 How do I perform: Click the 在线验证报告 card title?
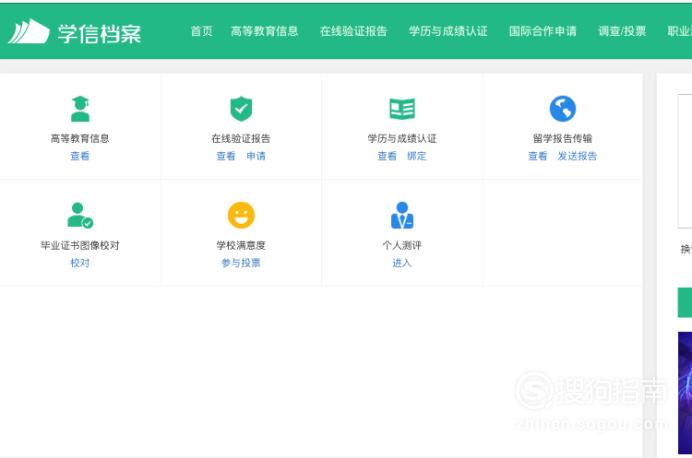(241, 139)
